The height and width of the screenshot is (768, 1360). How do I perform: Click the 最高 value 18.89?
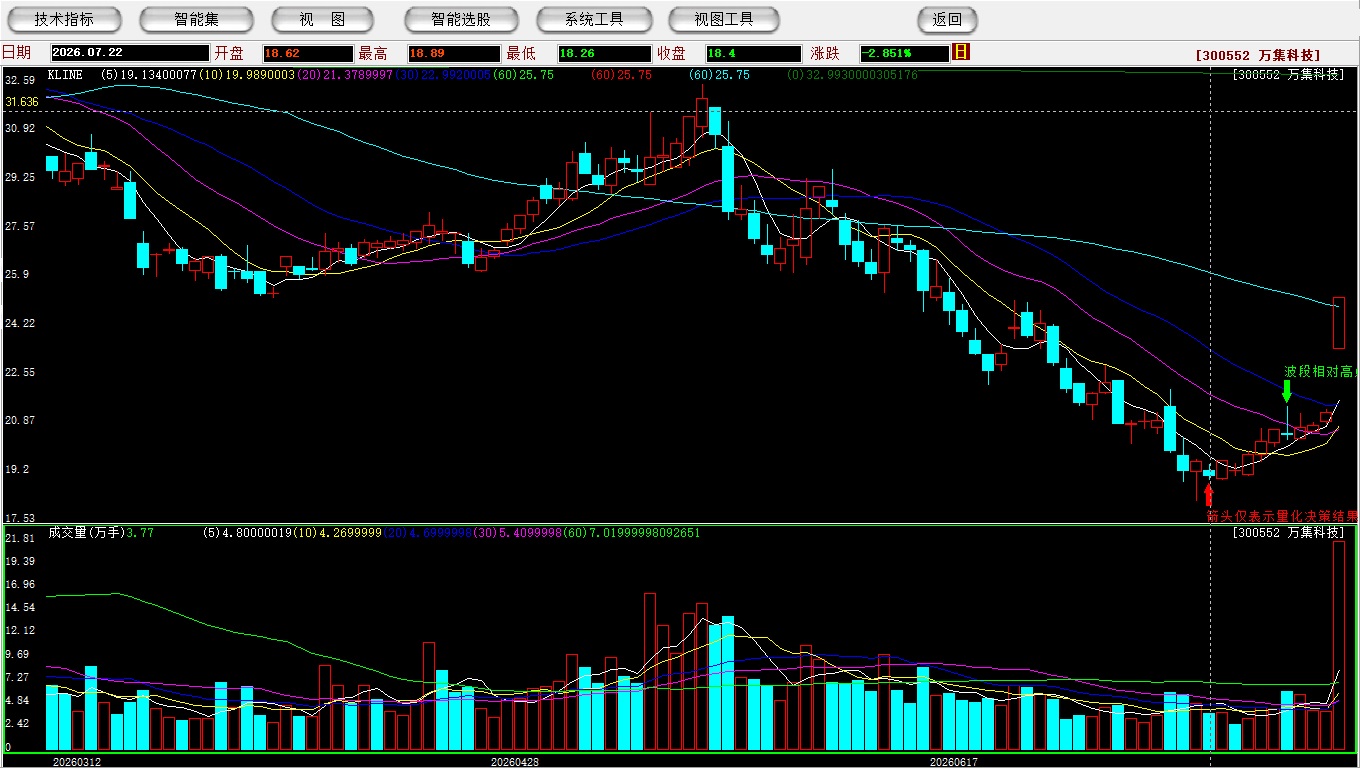coord(454,53)
